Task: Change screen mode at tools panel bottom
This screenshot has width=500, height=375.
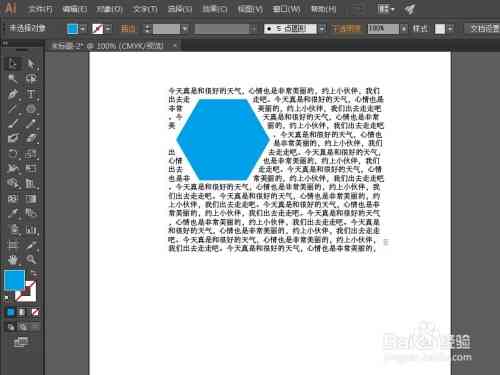Action: [21, 342]
